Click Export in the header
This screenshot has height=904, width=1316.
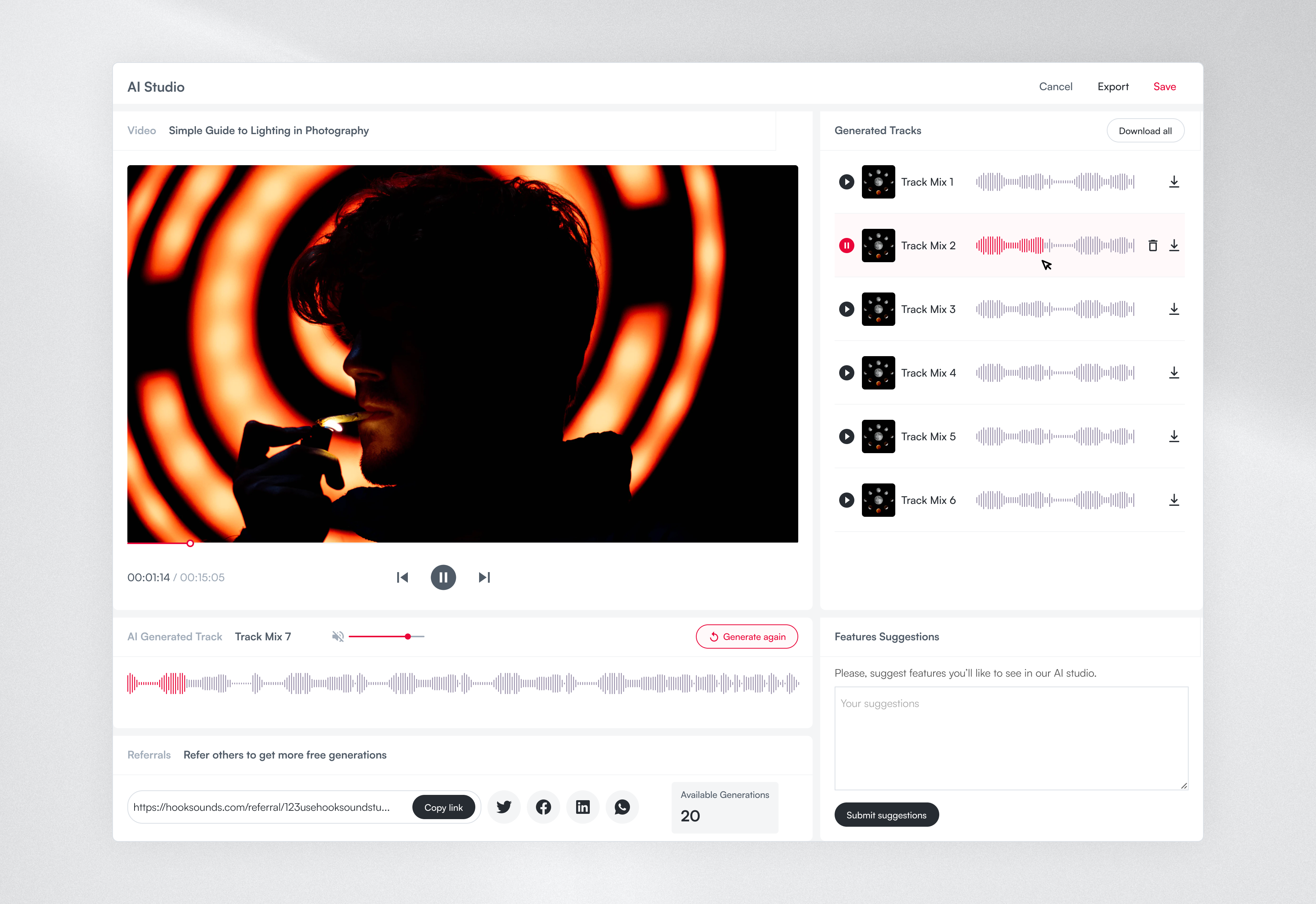coord(1112,87)
